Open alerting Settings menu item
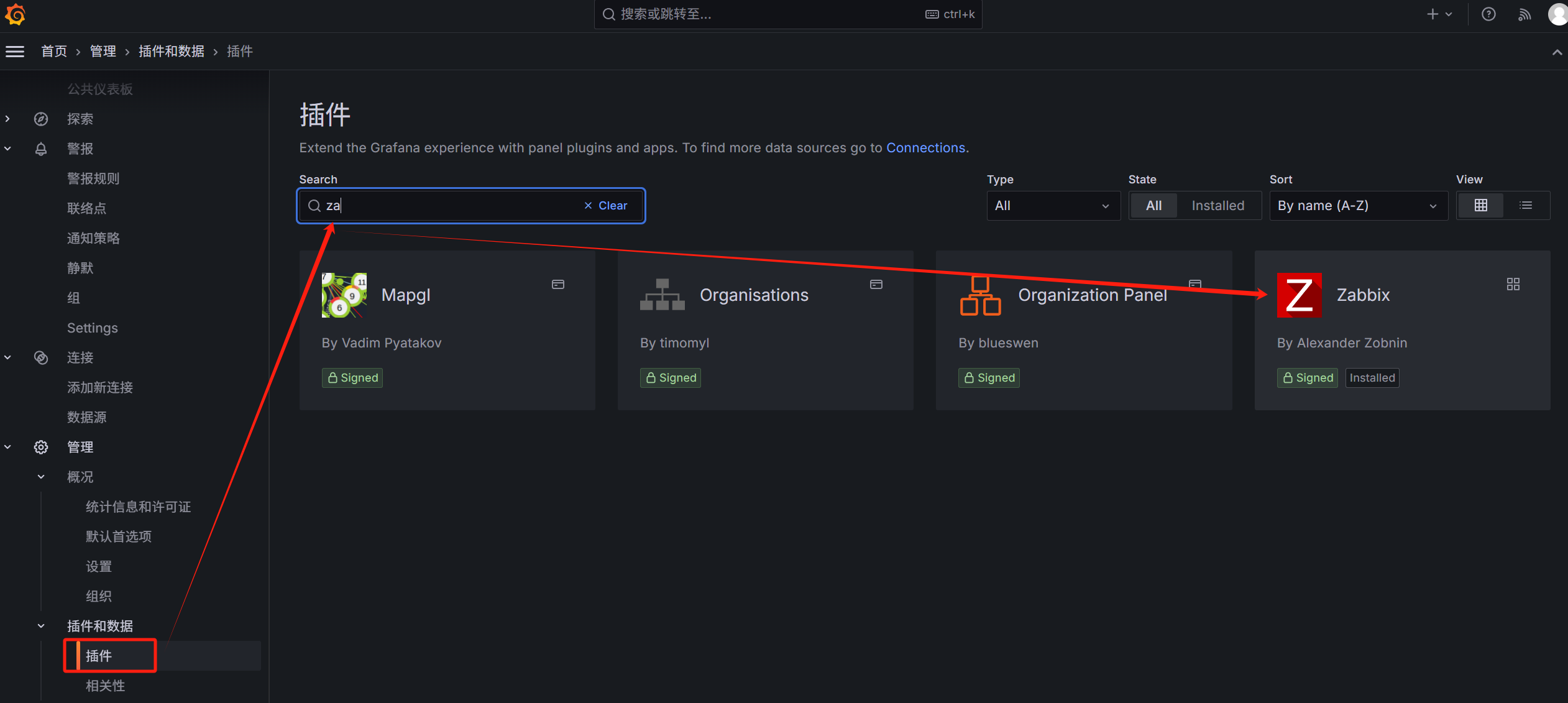The image size is (1568, 703). [x=93, y=328]
